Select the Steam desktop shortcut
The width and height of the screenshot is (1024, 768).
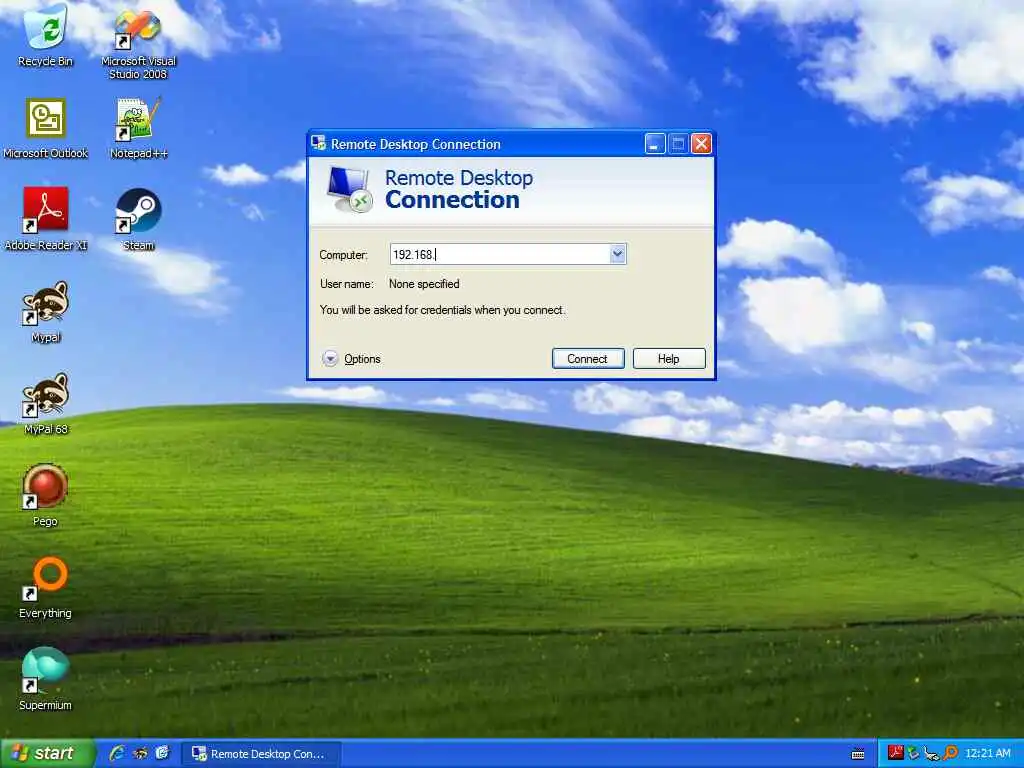tap(138, 220)
